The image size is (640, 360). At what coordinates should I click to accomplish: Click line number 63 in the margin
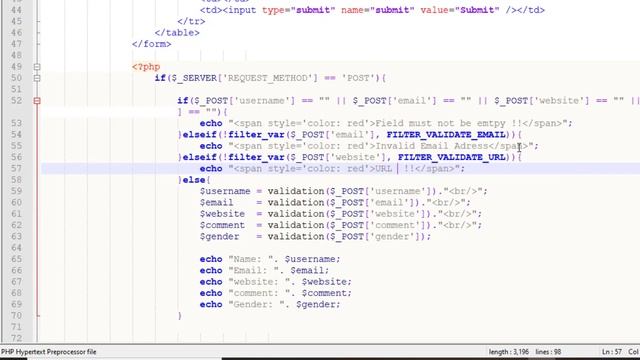(16, 236)
